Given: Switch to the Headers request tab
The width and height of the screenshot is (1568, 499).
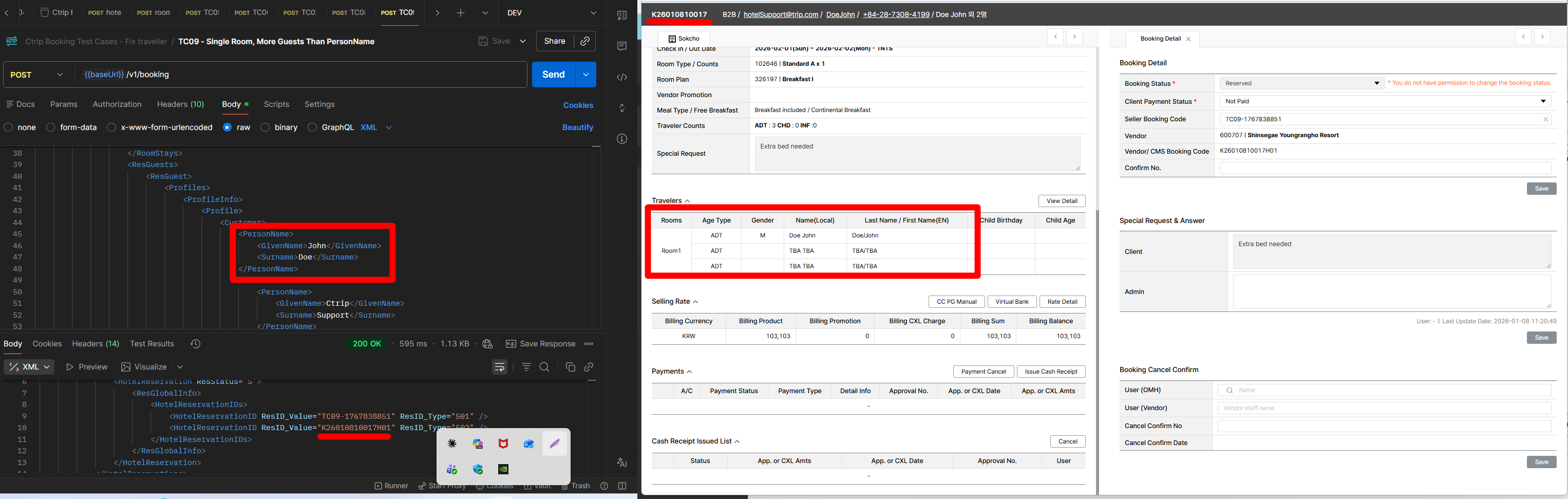Looking at the screenshot, I should (x=180, y=104).
